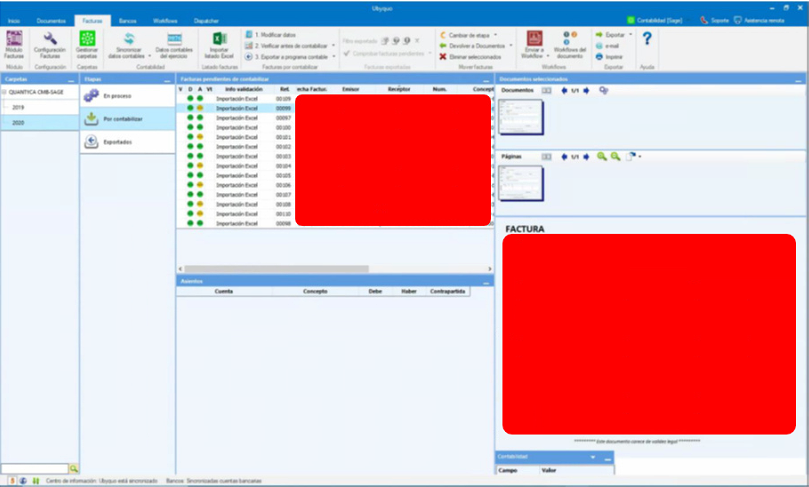809x487 pixels.
Task: Select invoice row with Ref 00098
Action: 335,223
